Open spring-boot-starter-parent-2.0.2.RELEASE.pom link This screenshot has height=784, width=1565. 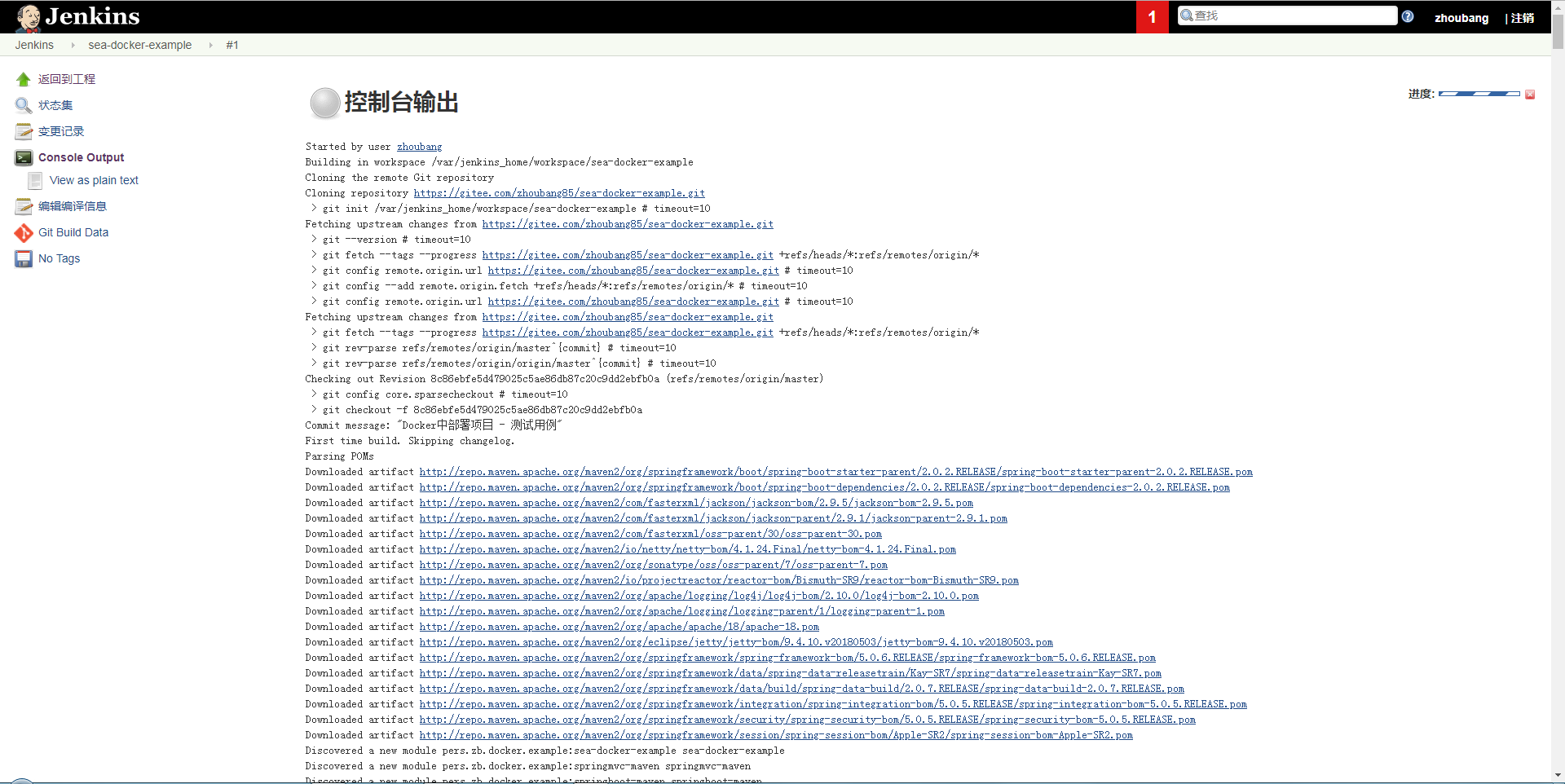tap(836, 472)
